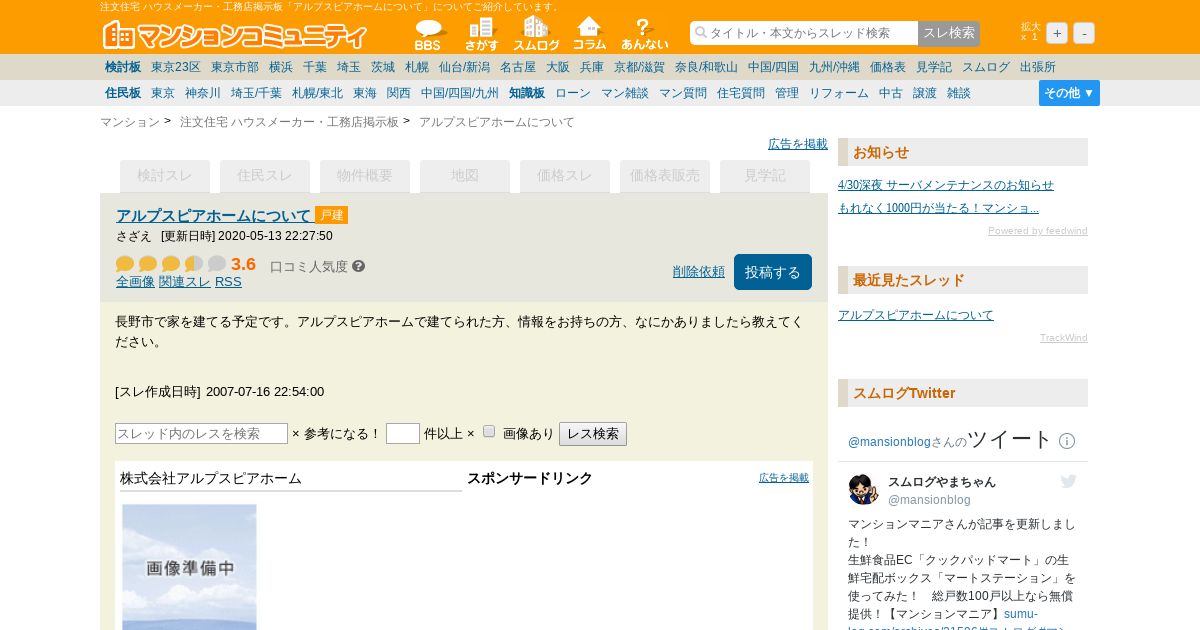Click the help icon beside 口コミ人気度
This screenshot has height=630, width=1200.
tap(359, 266)
